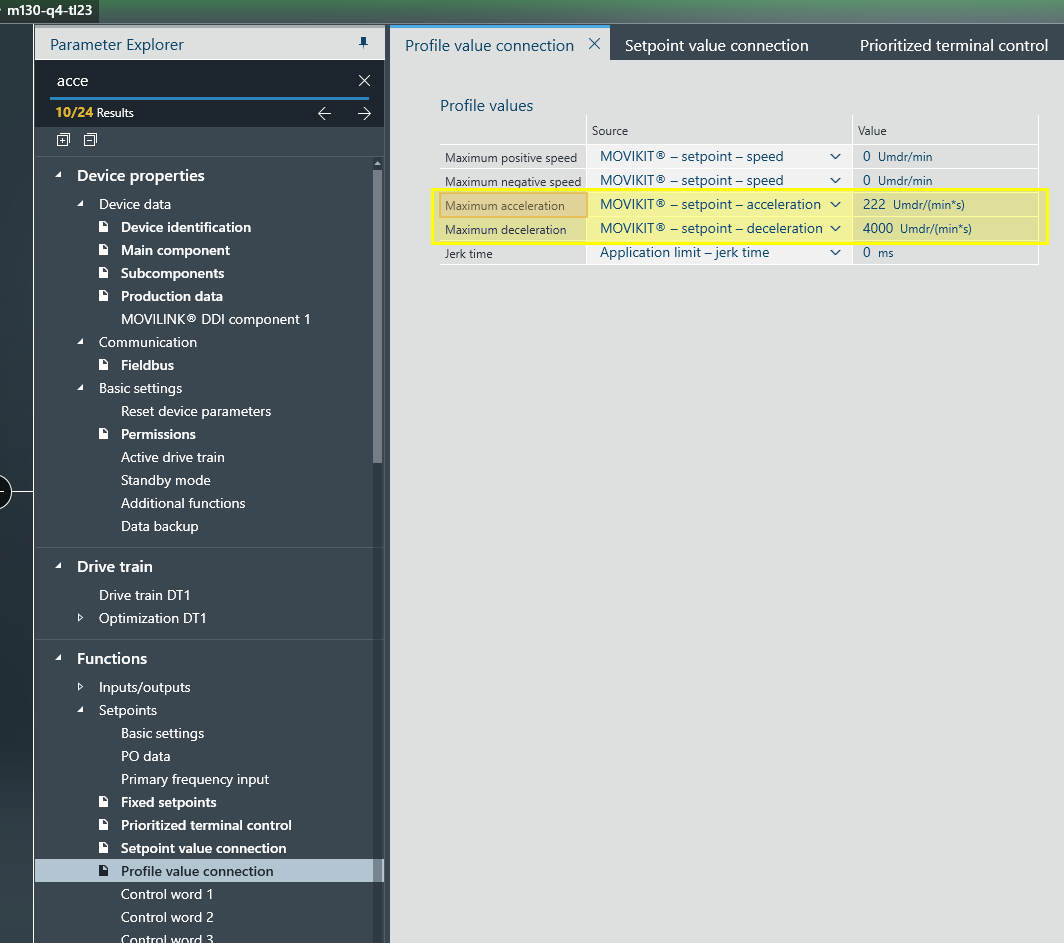Collapse the Device data node

click(81, 204)
